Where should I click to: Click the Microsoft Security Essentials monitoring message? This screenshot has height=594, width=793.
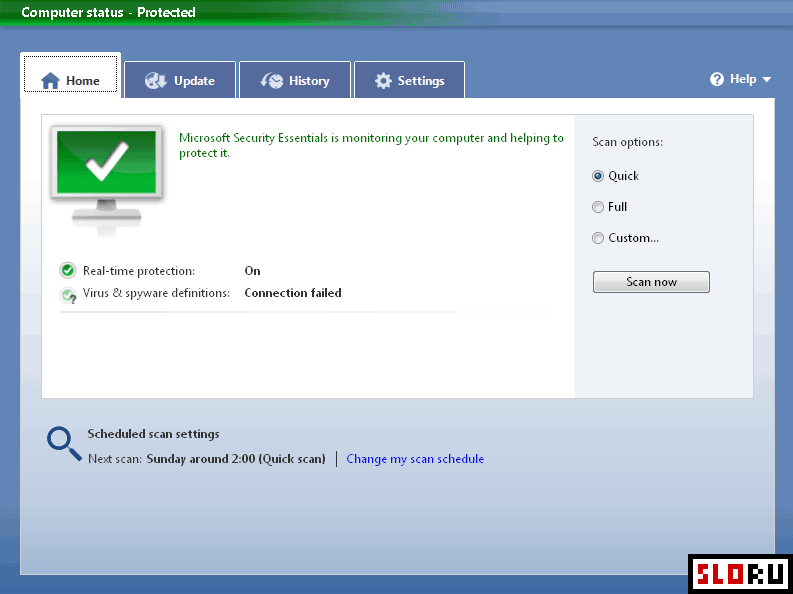click(371, 145)
